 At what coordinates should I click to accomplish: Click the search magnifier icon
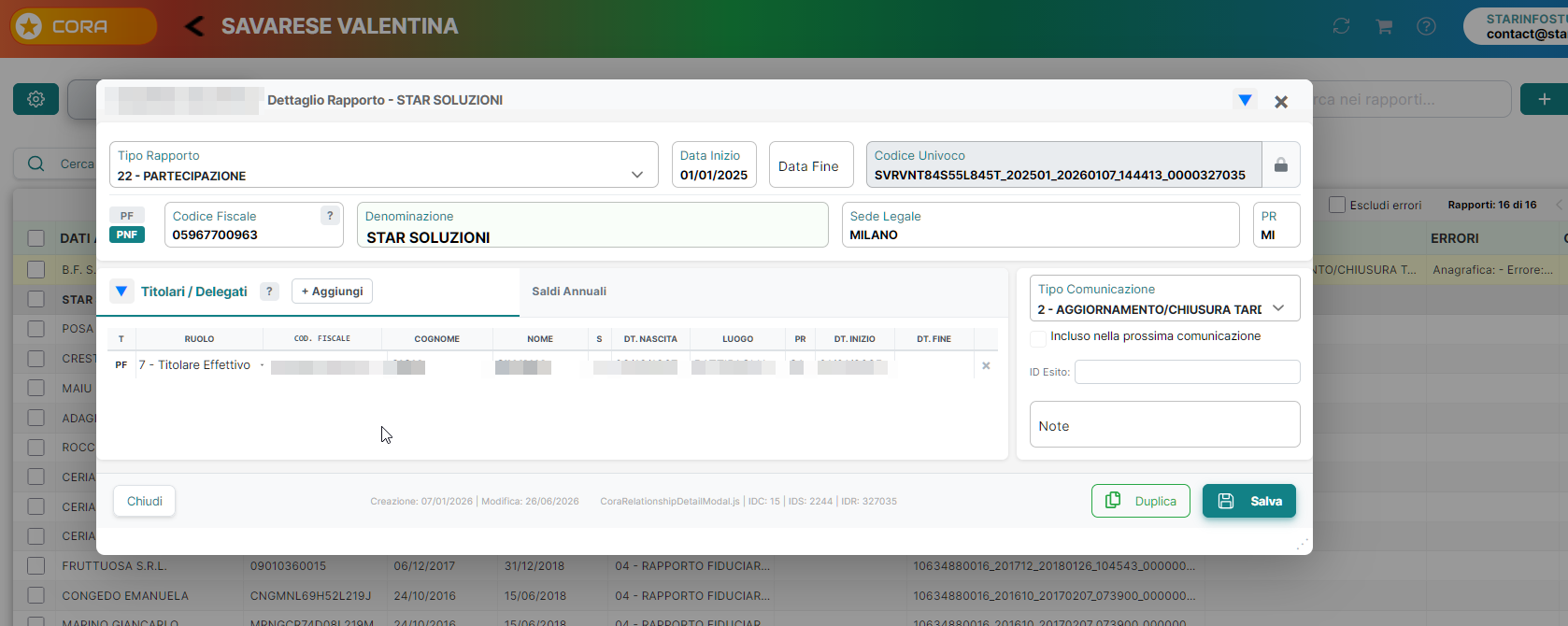pyautogui.click(x=36, y=164)
